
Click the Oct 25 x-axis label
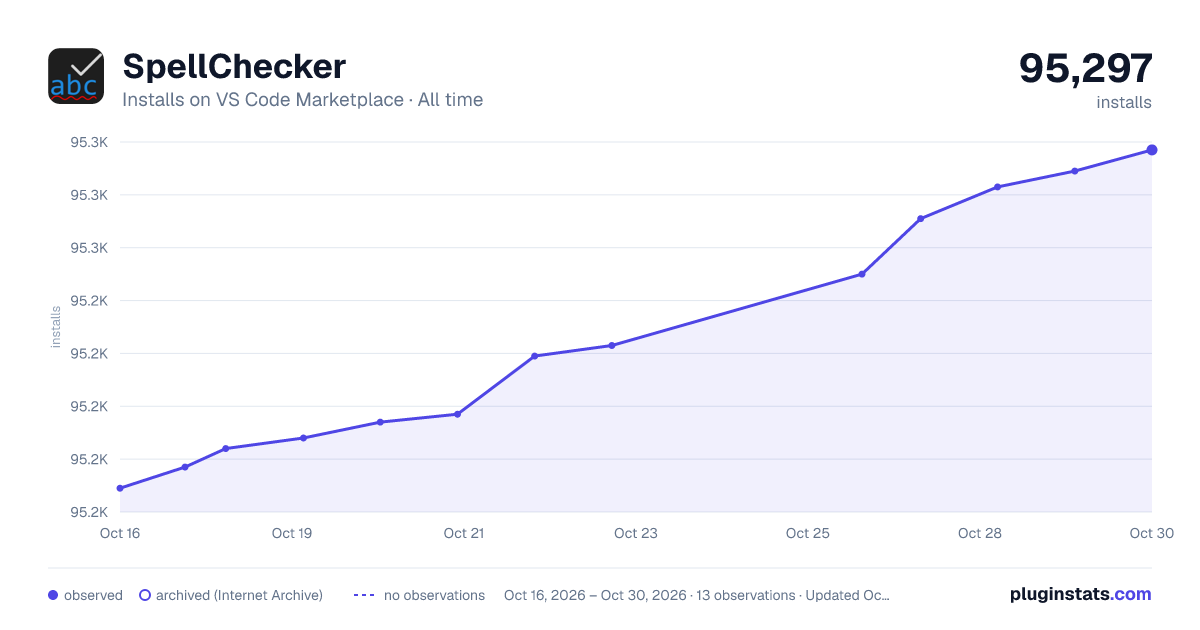click(x=808, y=533)
